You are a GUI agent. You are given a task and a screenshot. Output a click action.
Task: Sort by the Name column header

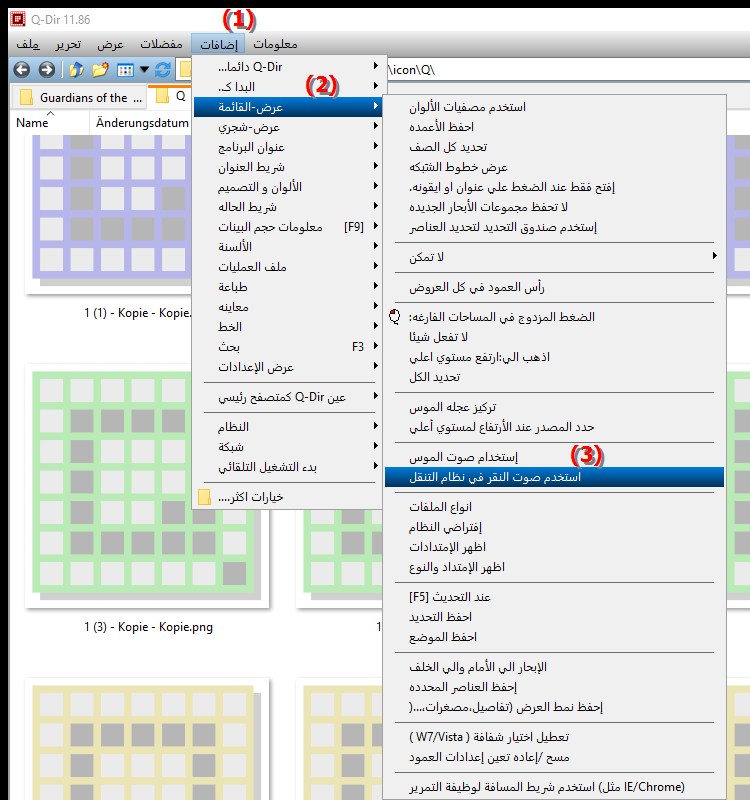[x=50, y=123]
